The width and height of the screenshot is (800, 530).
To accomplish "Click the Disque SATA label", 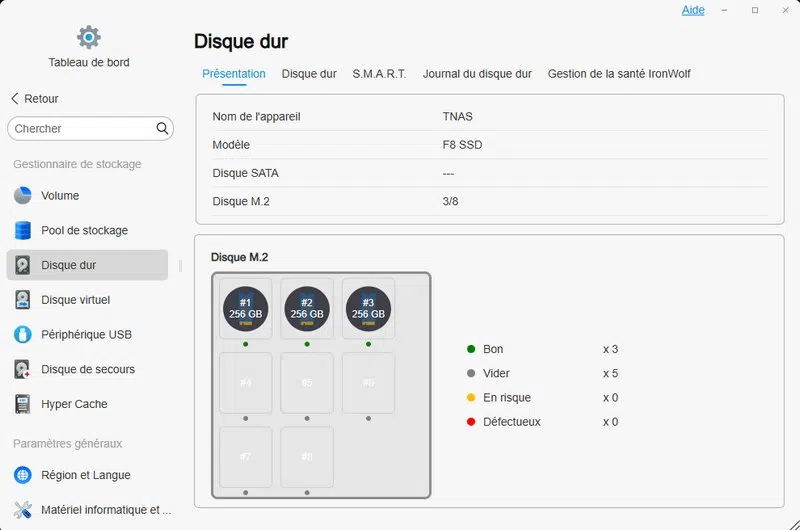I will pyautogui.click(x=245, y=173).
